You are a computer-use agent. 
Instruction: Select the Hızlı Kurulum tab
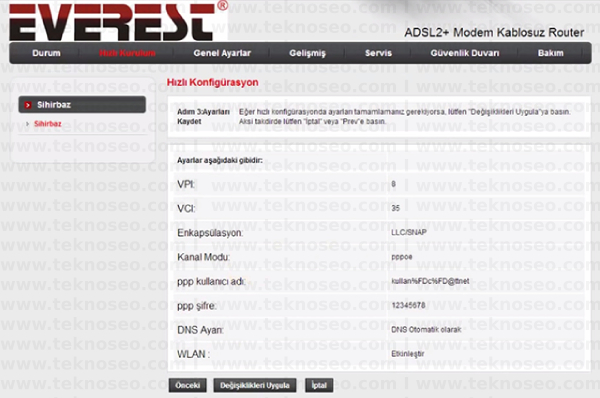(127, 53)
